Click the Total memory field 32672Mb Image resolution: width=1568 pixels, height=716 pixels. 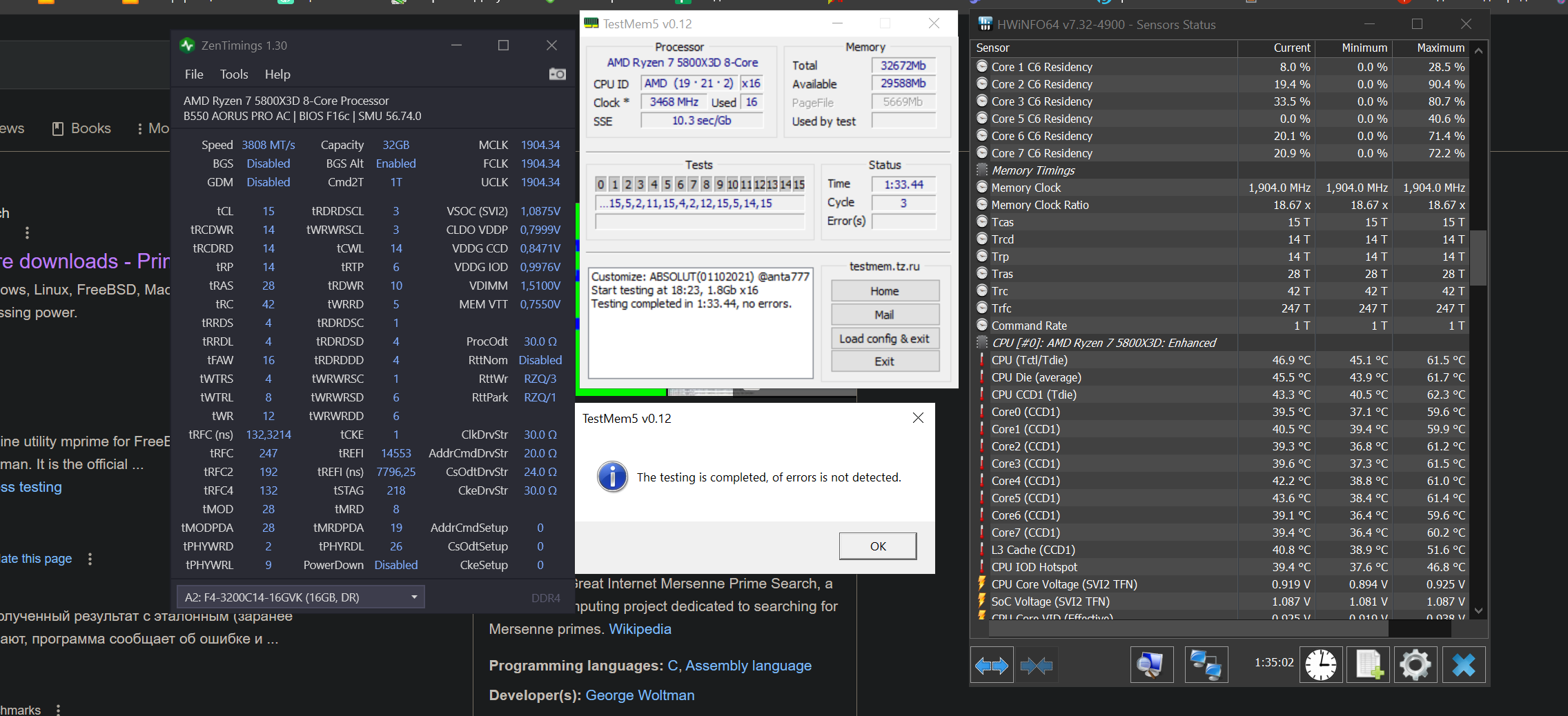click(x=903, y=66)
